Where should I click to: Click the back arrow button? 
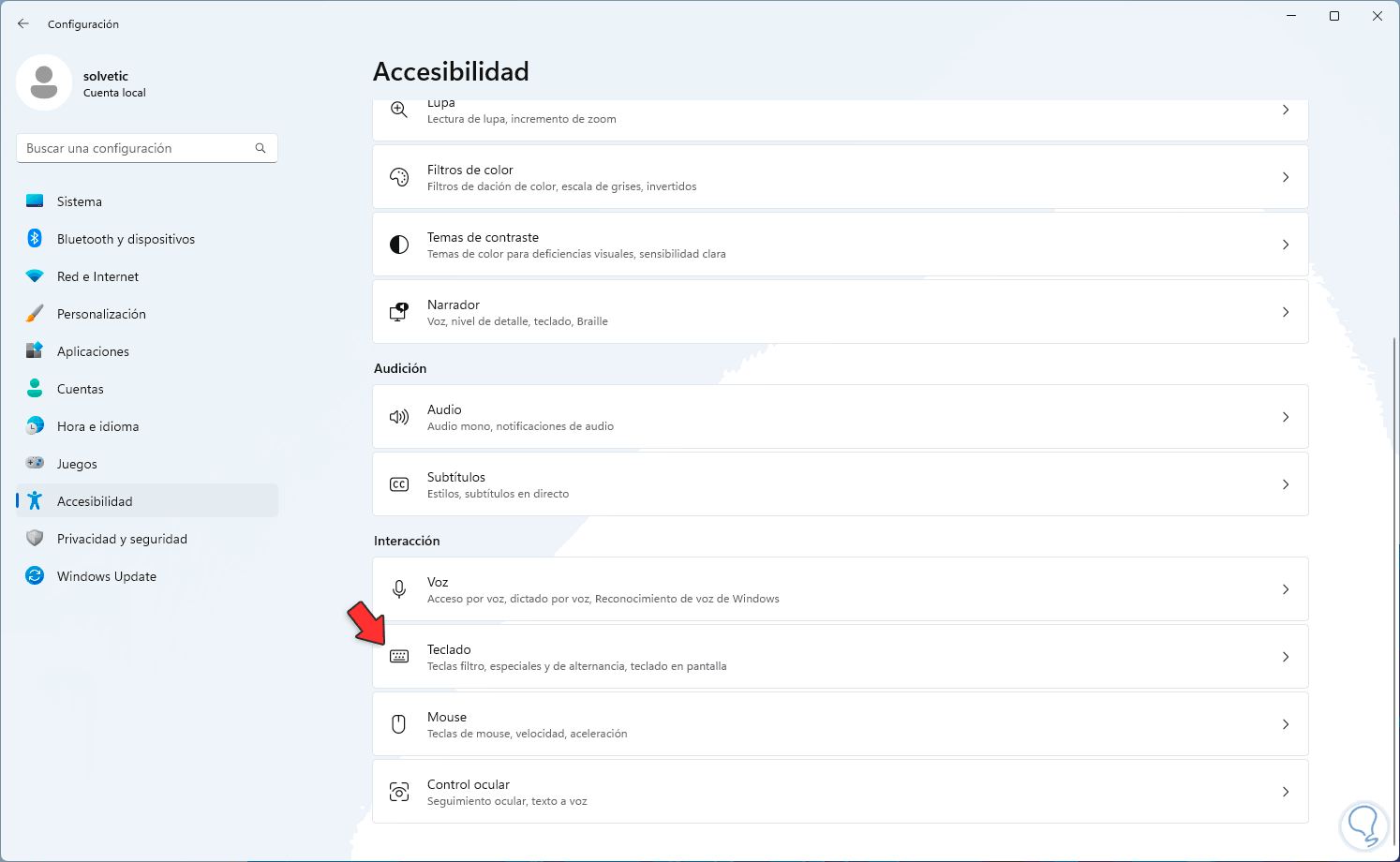click(x=23, y=24)
